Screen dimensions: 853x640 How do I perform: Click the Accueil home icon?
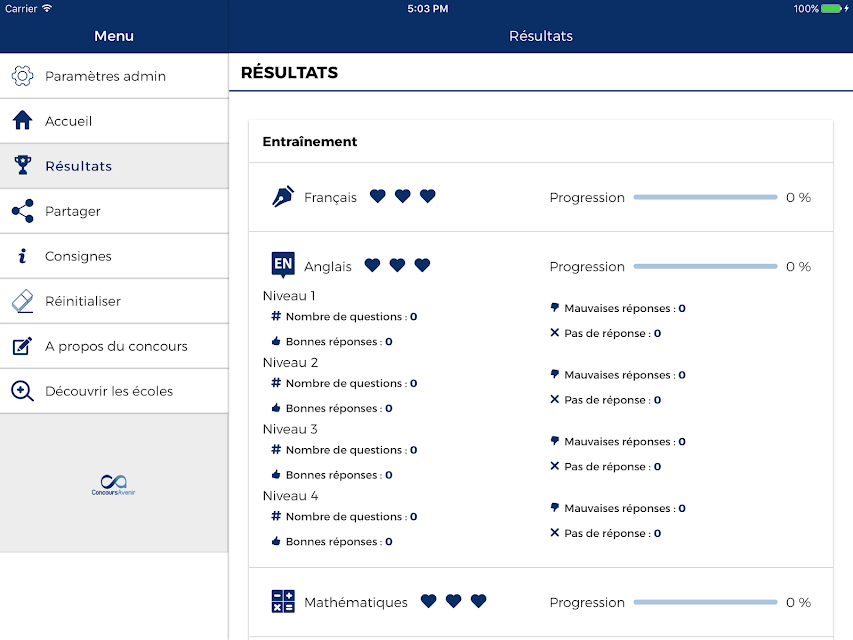[x=22, y=120]
